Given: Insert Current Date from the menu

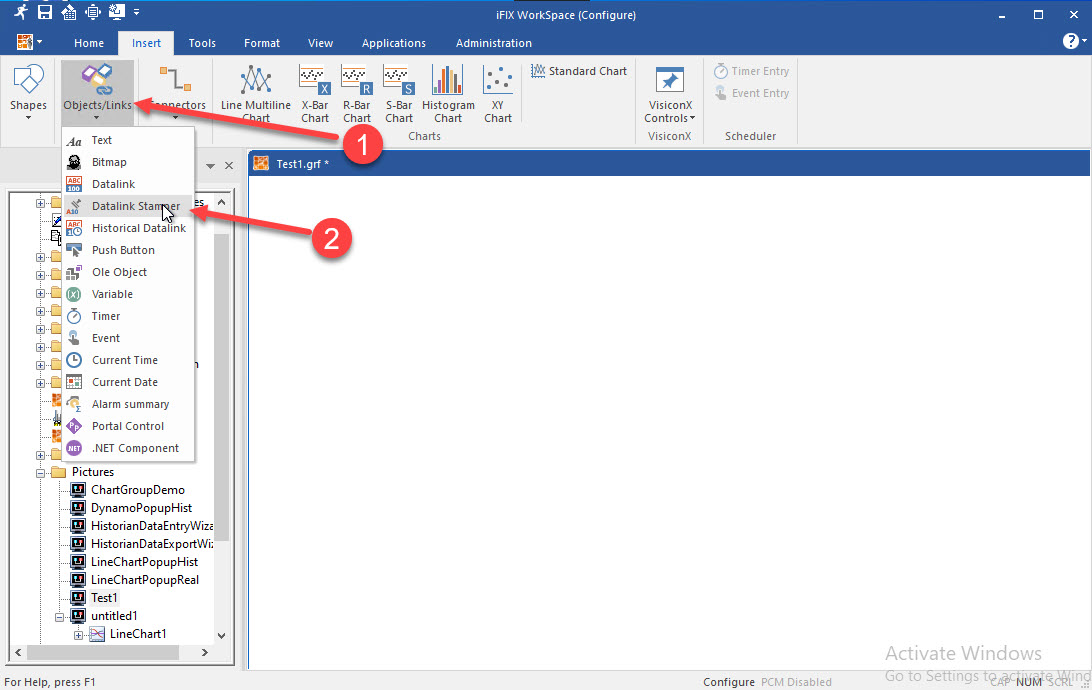Looking at the screenshot, I should tap(128, 382).
